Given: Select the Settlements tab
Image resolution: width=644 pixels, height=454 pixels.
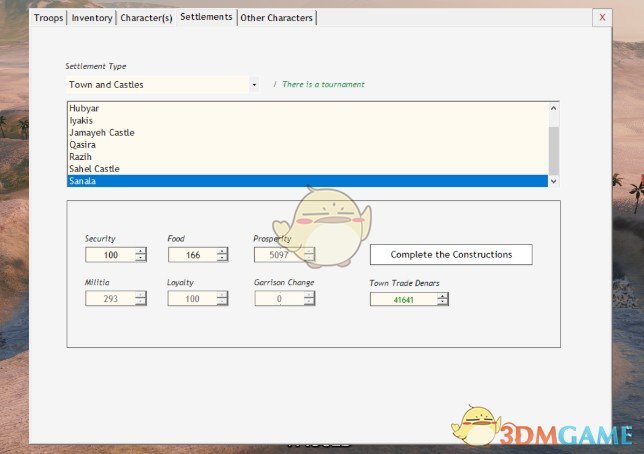Looking at the screenshot, I should [x=206, y=17].
